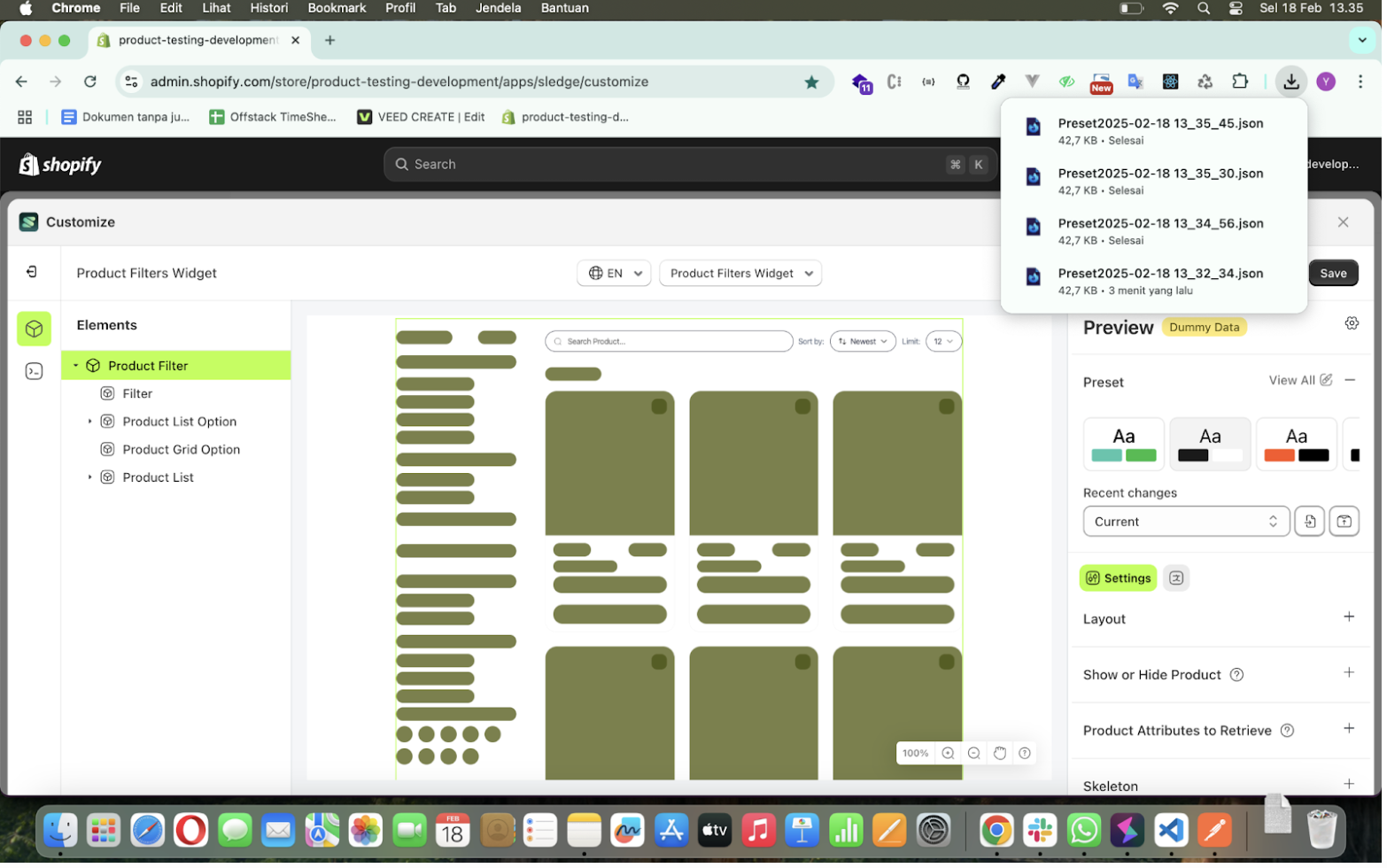Image resolution: width=1387 pixels, height=868 pixels.
Task: Open the Current recent changes dropdown
Action: (x=1185, y=521)
